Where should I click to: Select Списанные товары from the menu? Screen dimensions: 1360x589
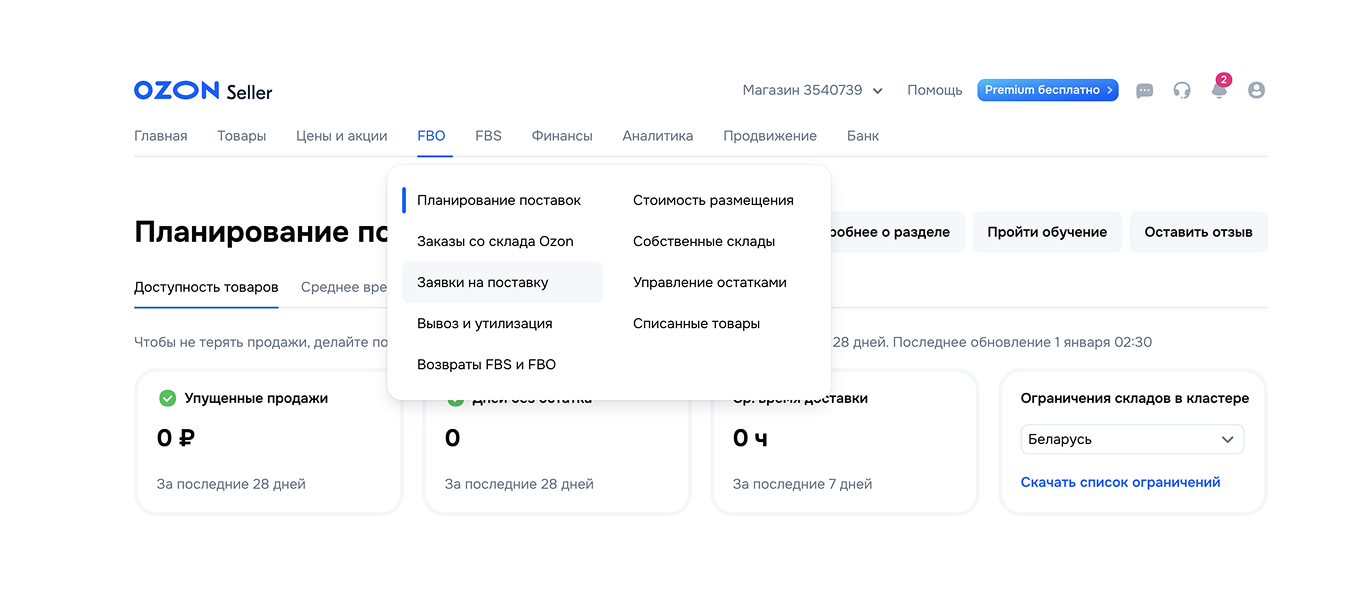pos(696,323)
